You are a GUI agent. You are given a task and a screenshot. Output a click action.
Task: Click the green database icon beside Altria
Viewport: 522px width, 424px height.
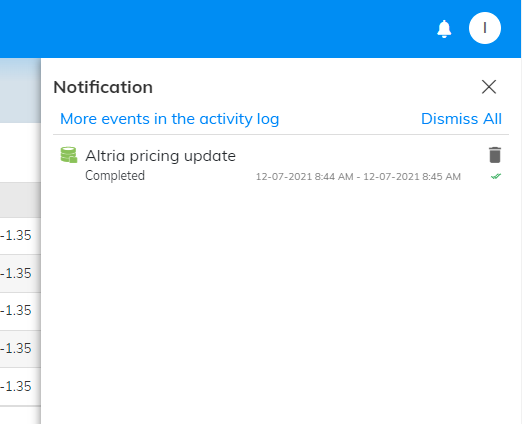point(69,155)
